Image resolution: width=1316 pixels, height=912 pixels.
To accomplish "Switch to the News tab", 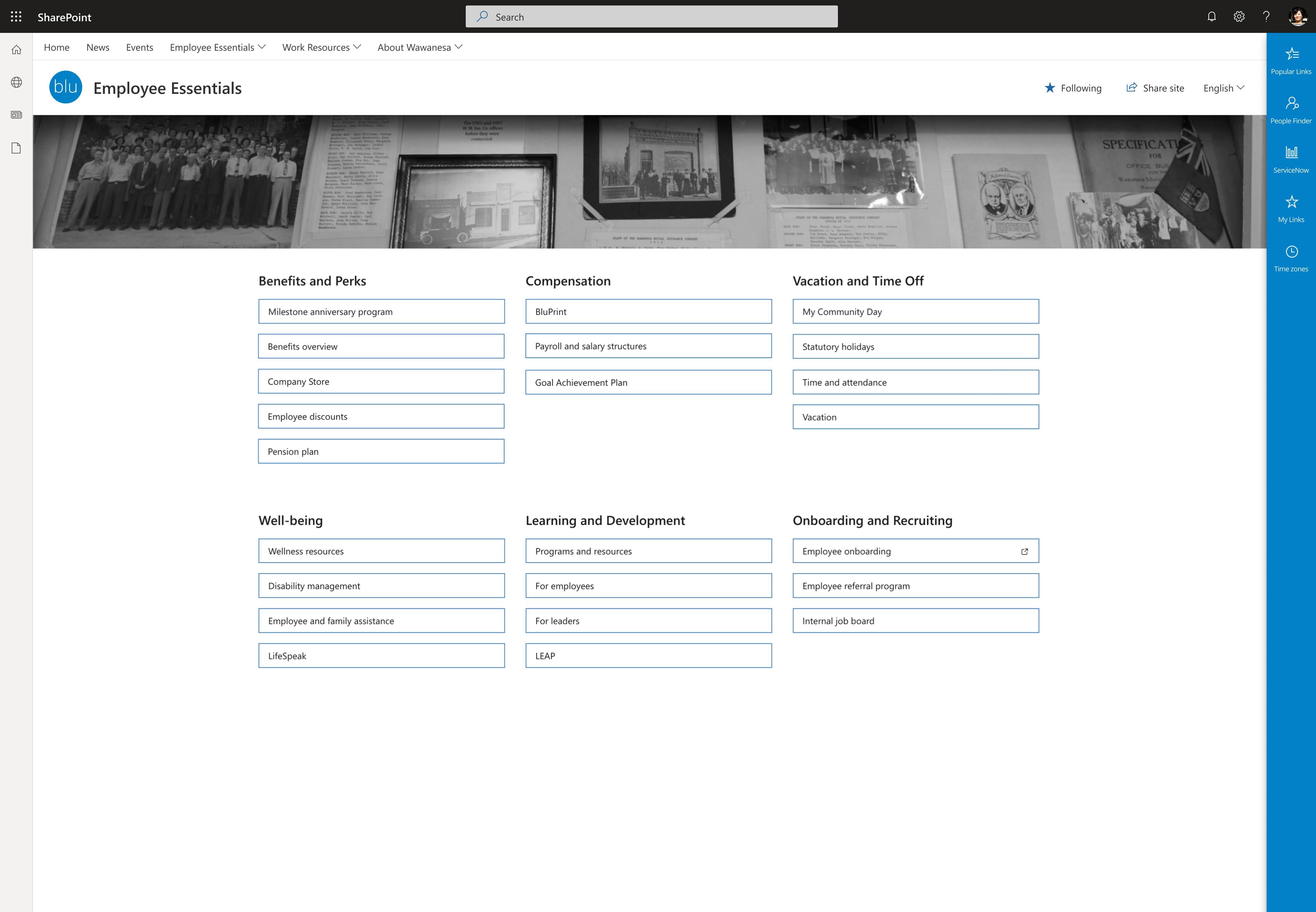I will coord(97,47).
